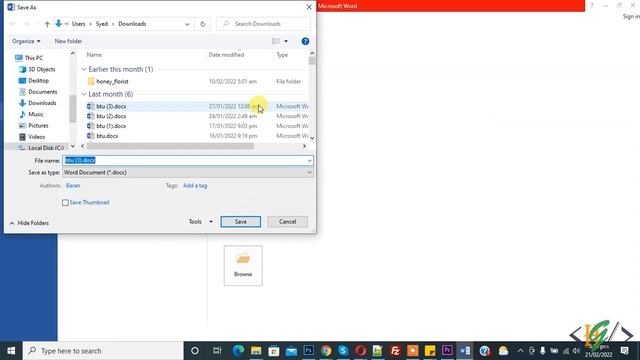Select Music in navigation pane
Viewport: 640px width, 360px height.
(x=31, y=114)
